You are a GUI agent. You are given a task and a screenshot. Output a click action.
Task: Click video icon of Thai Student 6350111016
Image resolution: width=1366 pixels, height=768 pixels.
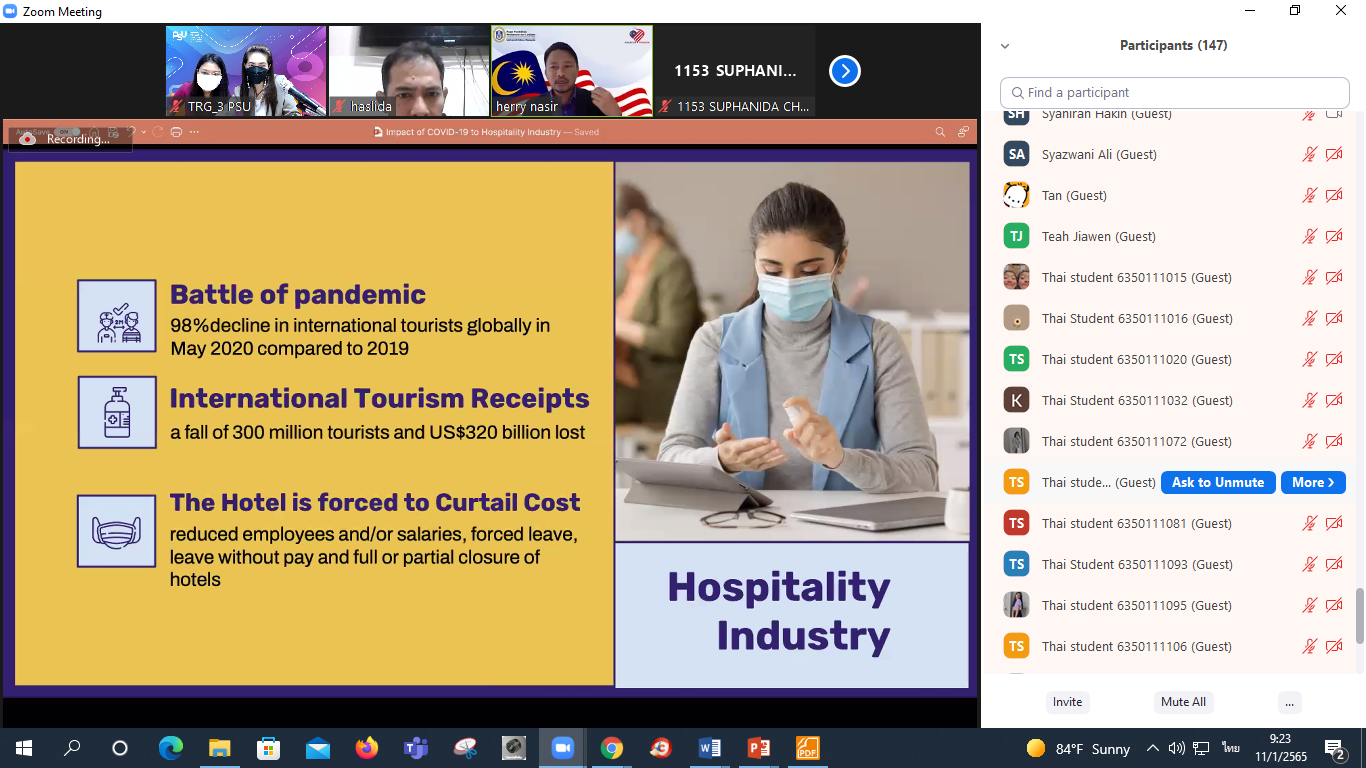pyautogui.click(x=1334, y=318)
